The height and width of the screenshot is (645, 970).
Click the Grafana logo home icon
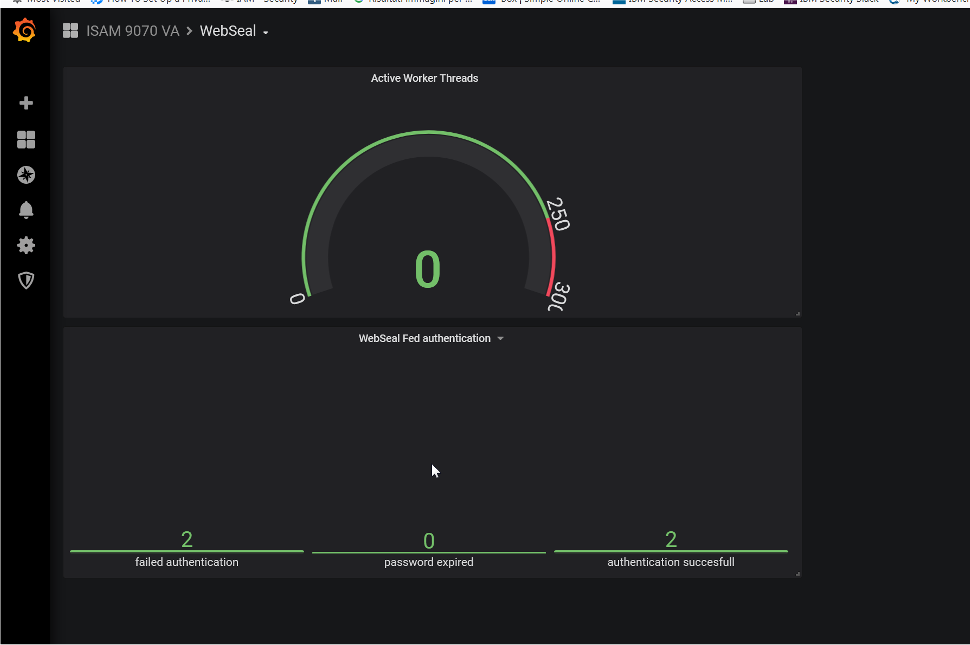(x=25, y=30)
